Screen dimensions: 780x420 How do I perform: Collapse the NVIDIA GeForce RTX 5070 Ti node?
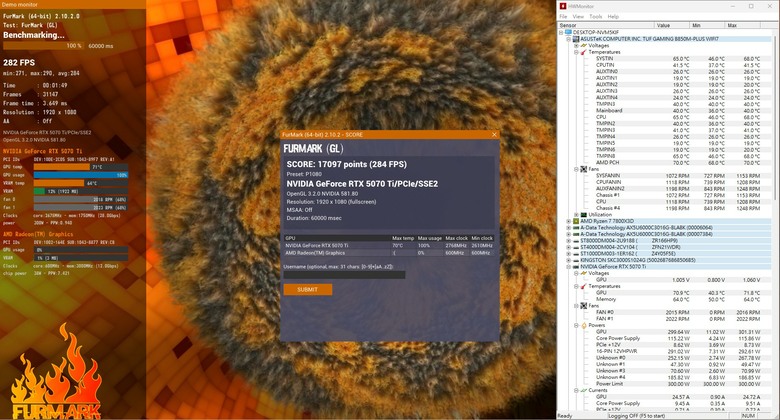[569, 267]
